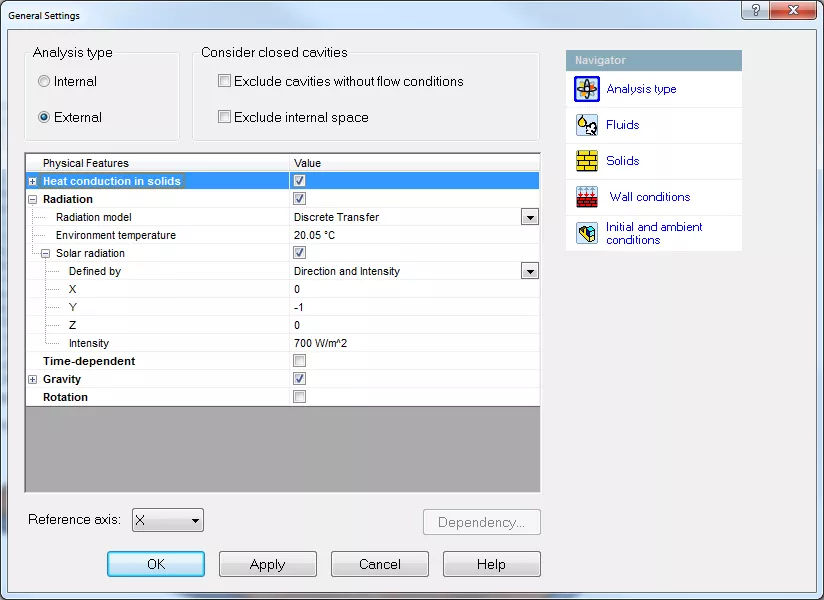824x600 pixels.
Task: Go to Fluids in the Navigator
Action: [622, 125]
